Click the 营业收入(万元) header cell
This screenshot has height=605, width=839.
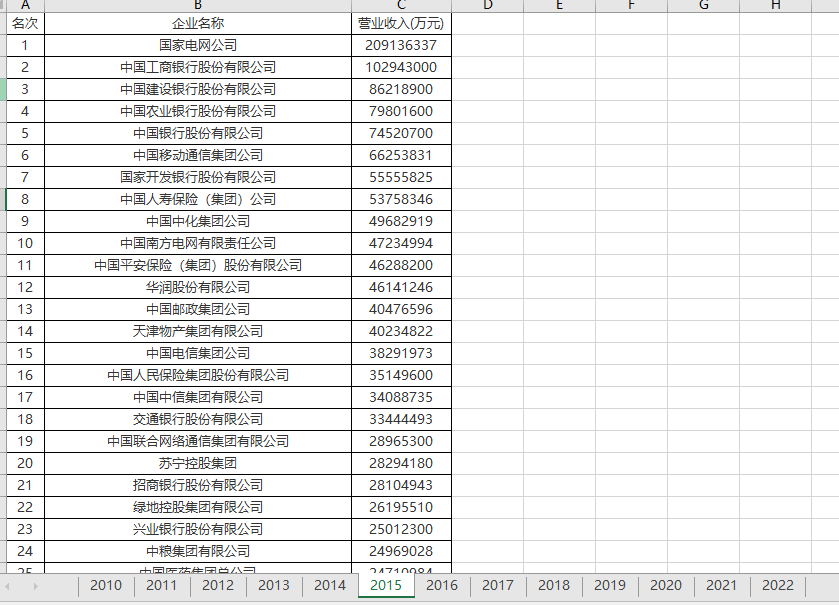[x=401, y=24]
